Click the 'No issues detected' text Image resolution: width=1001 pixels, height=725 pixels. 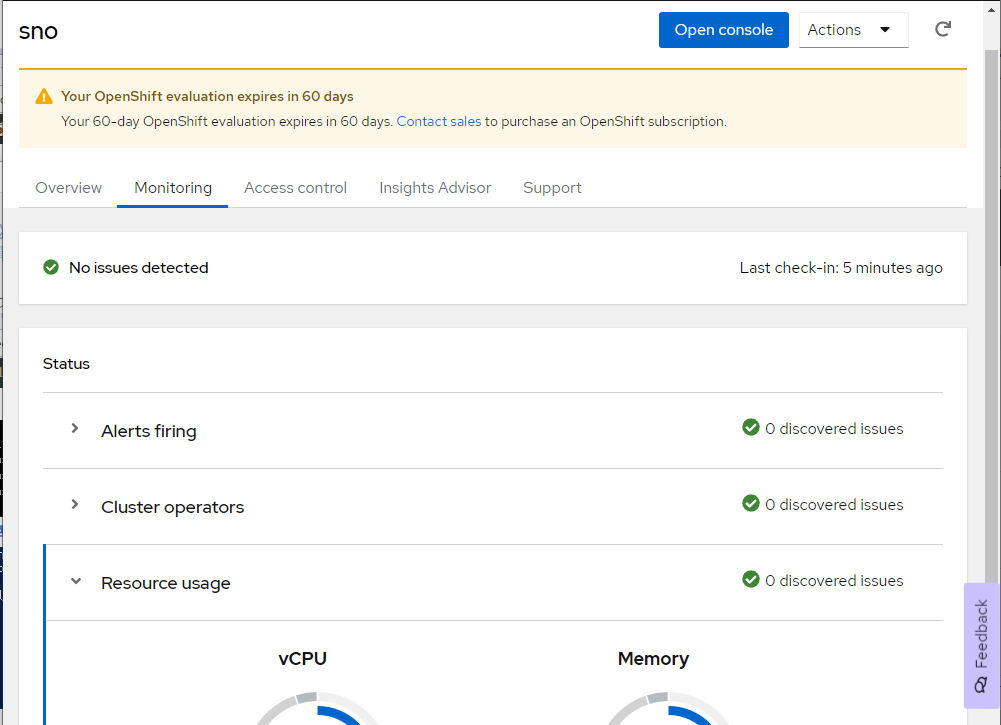139,267
